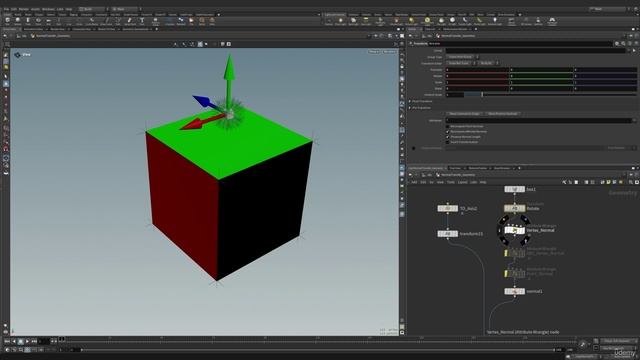
Task: Open the Group Type dropdown
Action: 462,57
